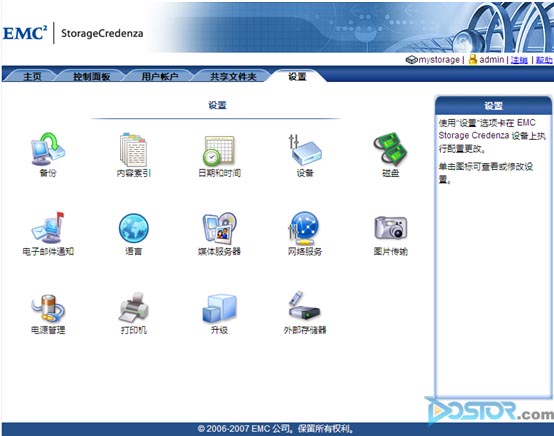
Task: Open the 设备 device settings icon
Action: [305, 149]
